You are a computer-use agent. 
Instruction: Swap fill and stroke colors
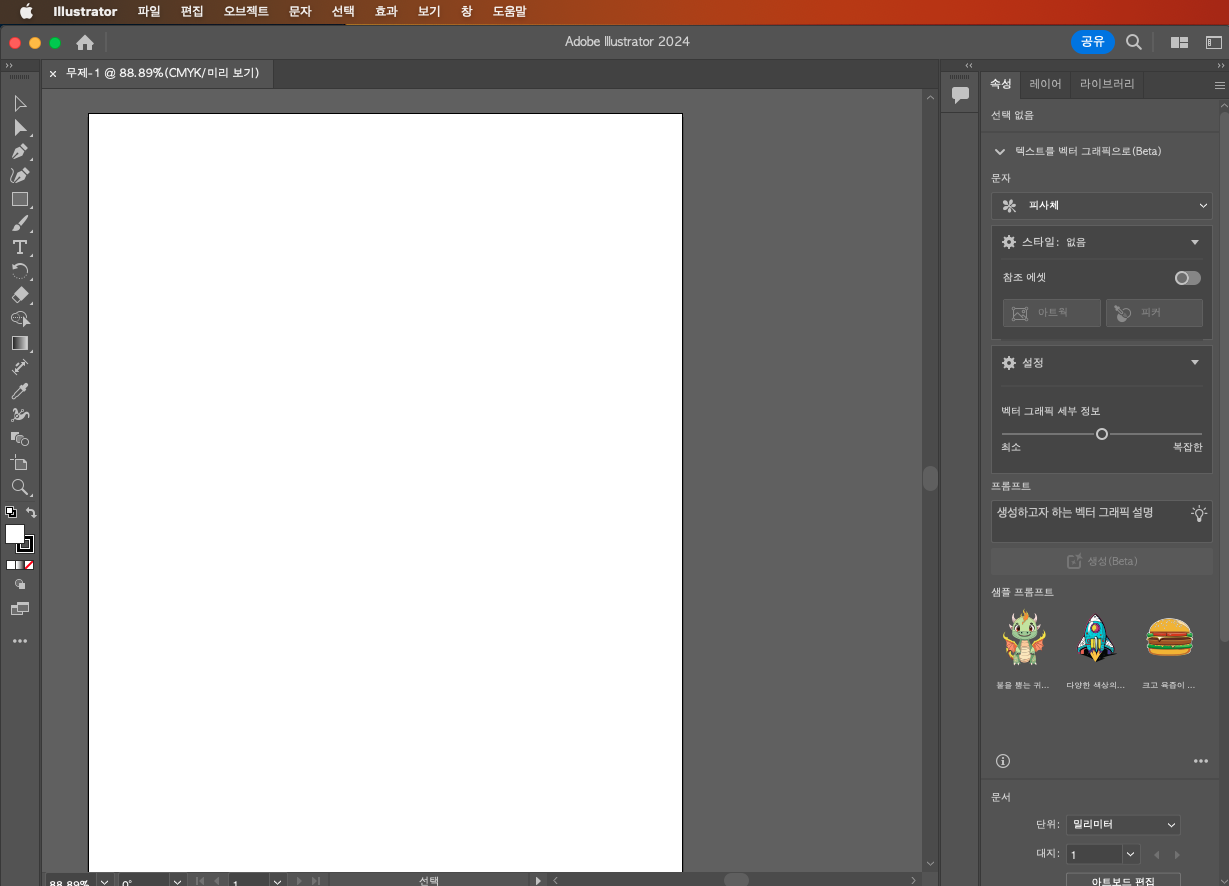click(31, 512)
